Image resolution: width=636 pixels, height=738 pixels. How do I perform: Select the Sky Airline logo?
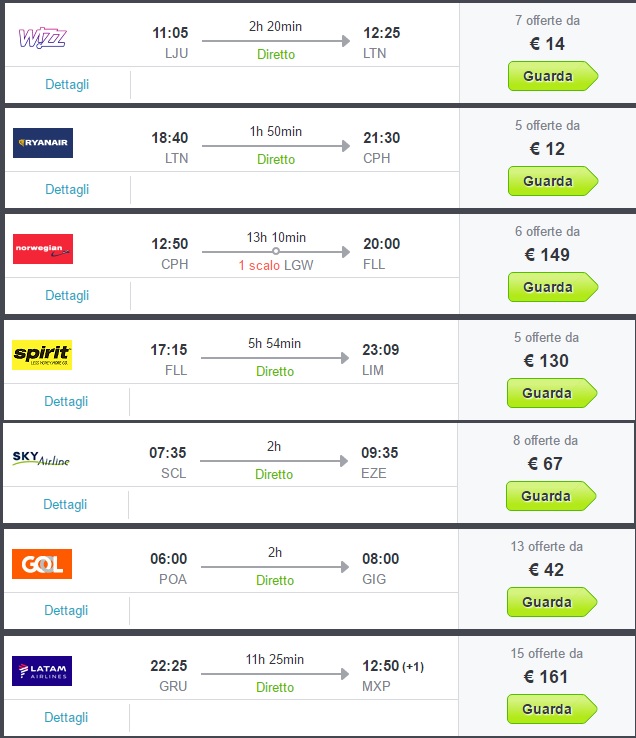[x=41, y=458]
